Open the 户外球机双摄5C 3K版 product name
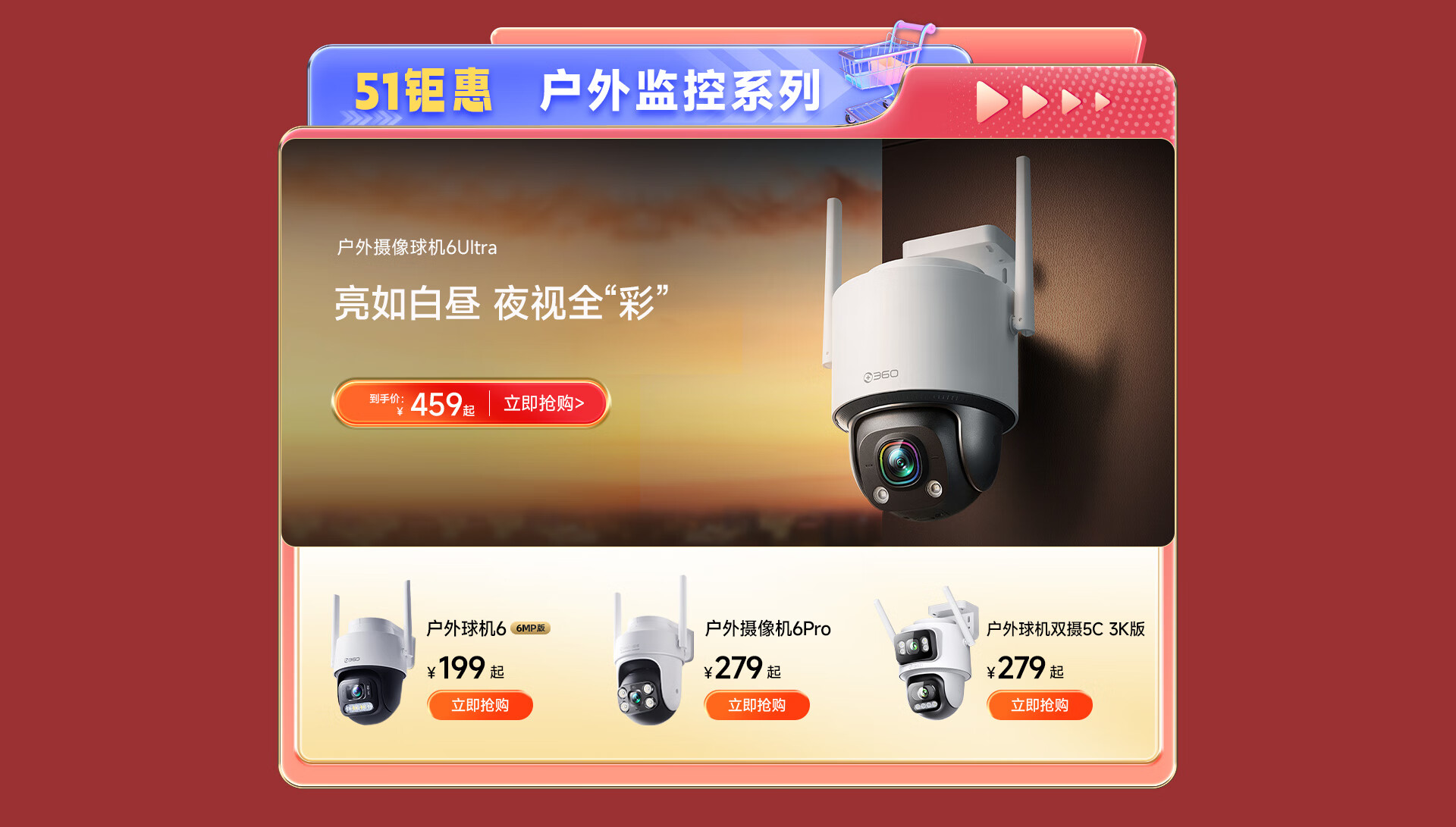 point(1065,629)
